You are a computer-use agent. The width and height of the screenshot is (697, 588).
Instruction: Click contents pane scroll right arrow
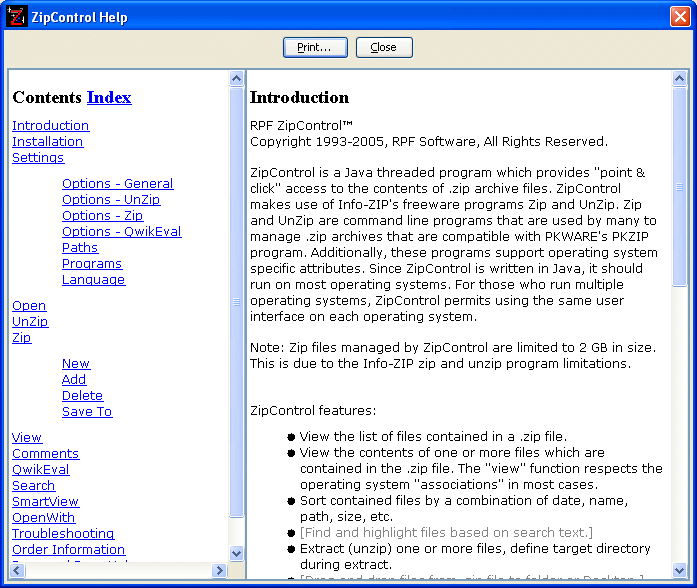coord(219,570)
